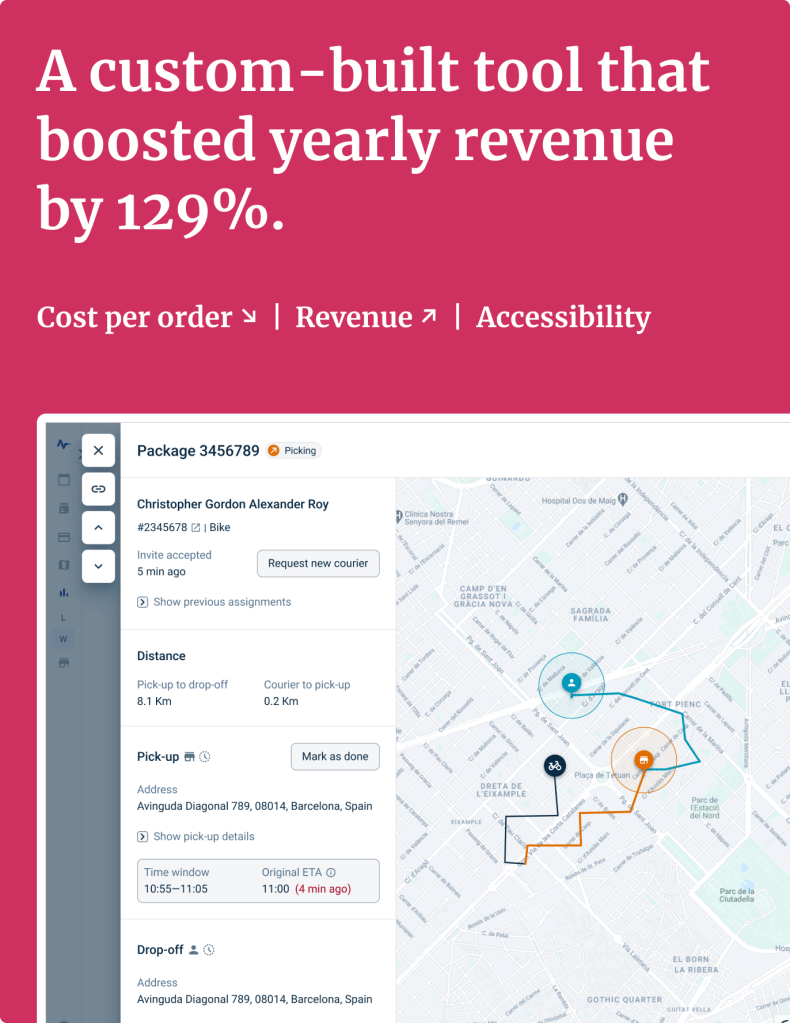This screenshot has width=790, height=1023.
Task: Go to next package with down chevron
Action: [x=99, y=566]
